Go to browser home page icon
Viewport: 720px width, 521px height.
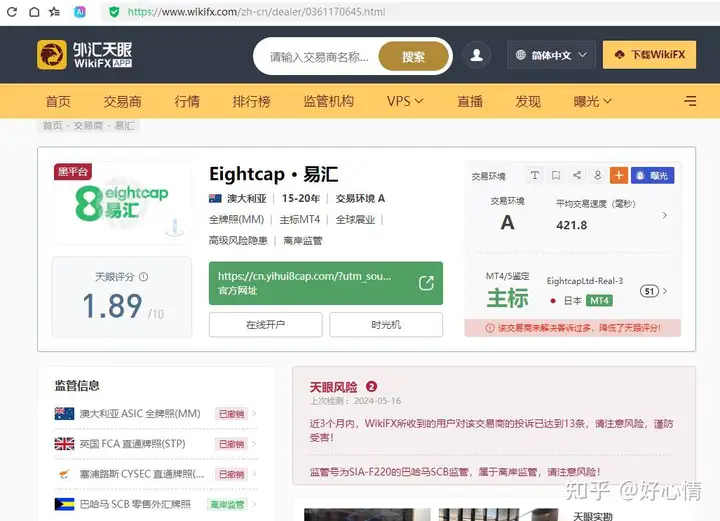point(34,11)
